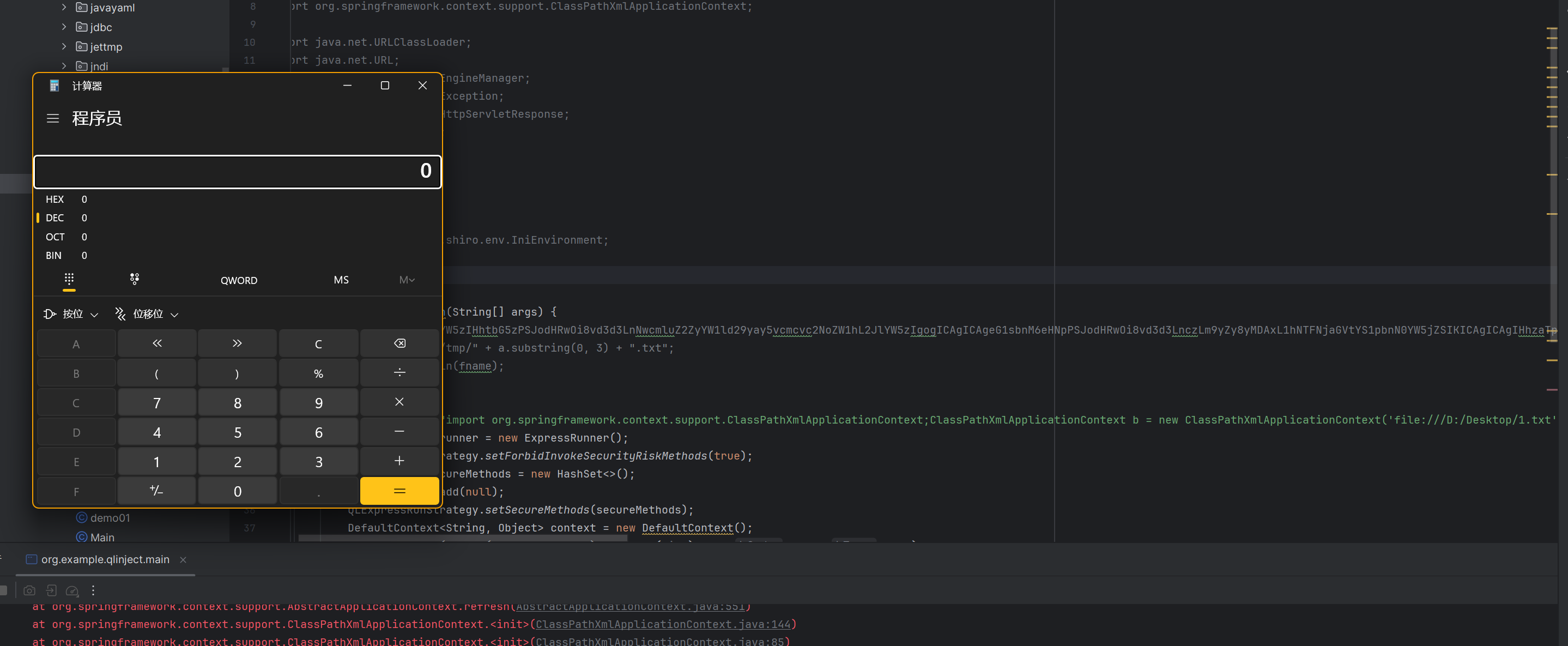The height and width of the screenshot is (646, 1568).
Task: Select the OCT number base
Action: 238,237
